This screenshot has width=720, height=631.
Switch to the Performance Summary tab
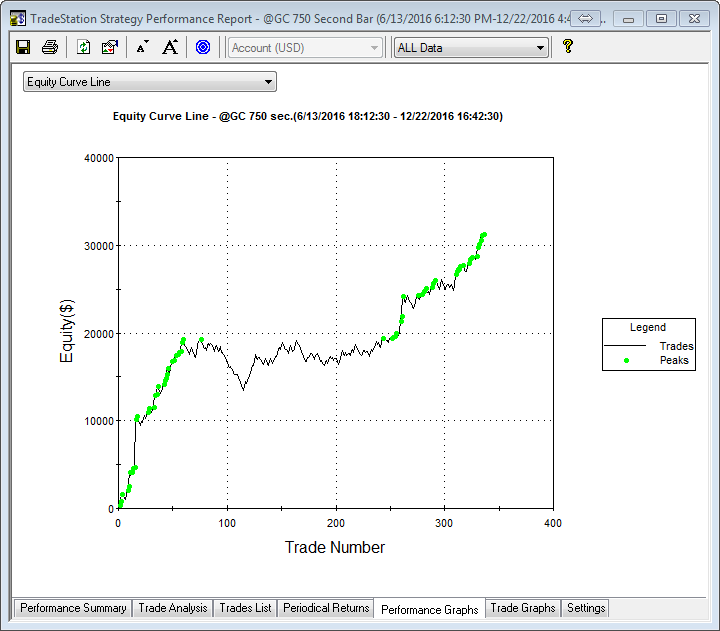click(x=73, y=608)
